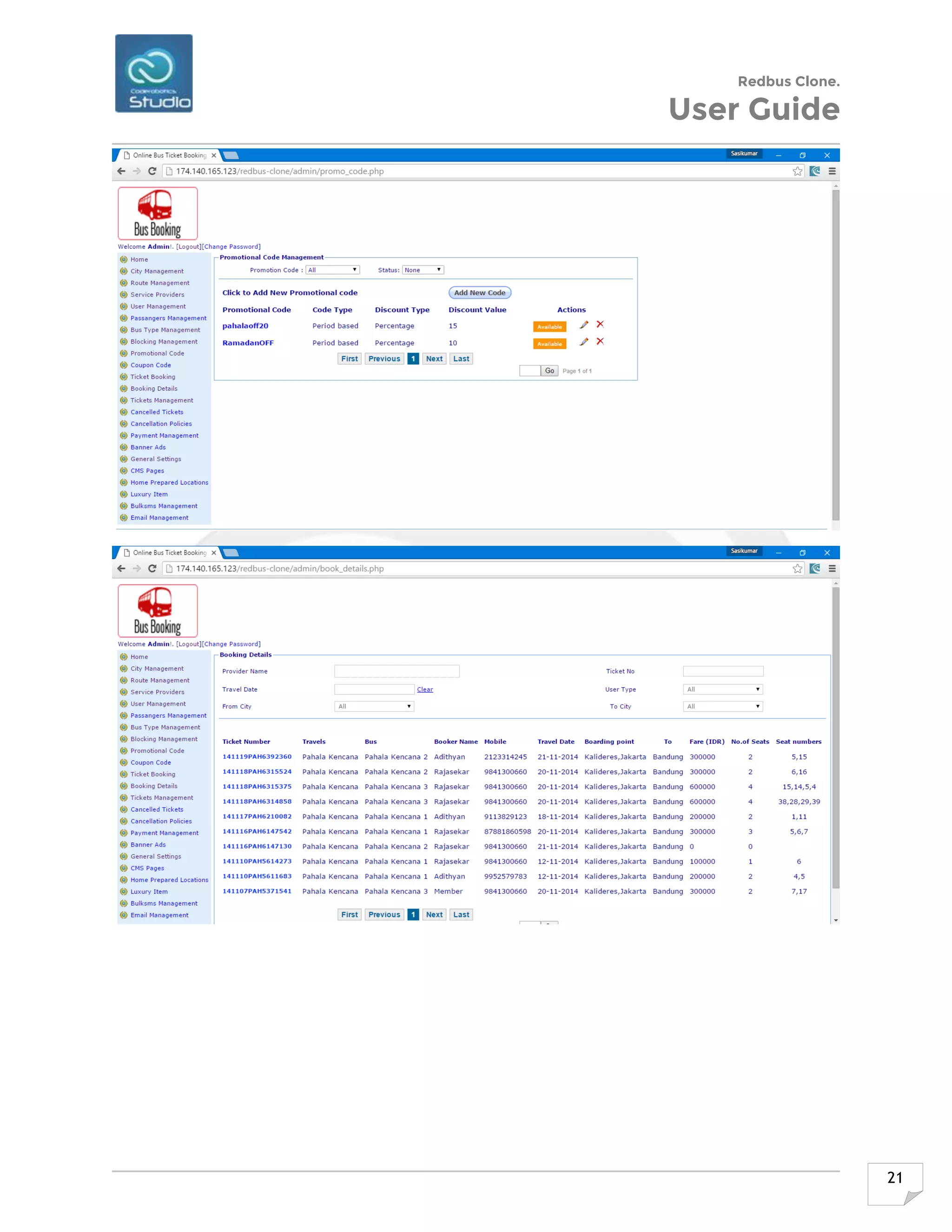Open Home in book_details sidebar
This screenshot has height=1232, width=952.
coord(139,657)
